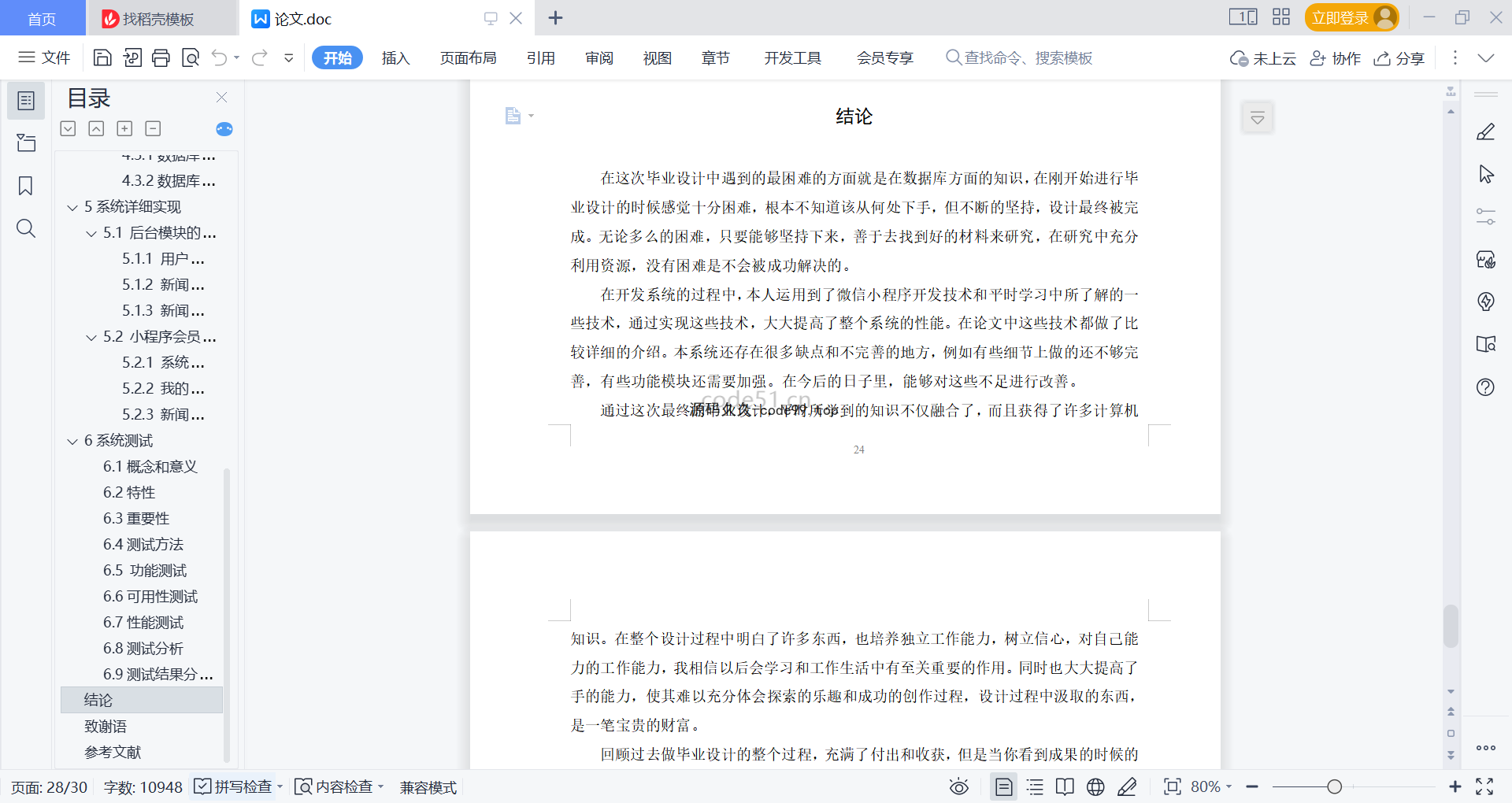Click the move-up level outline icon

(x=96, y=128)
